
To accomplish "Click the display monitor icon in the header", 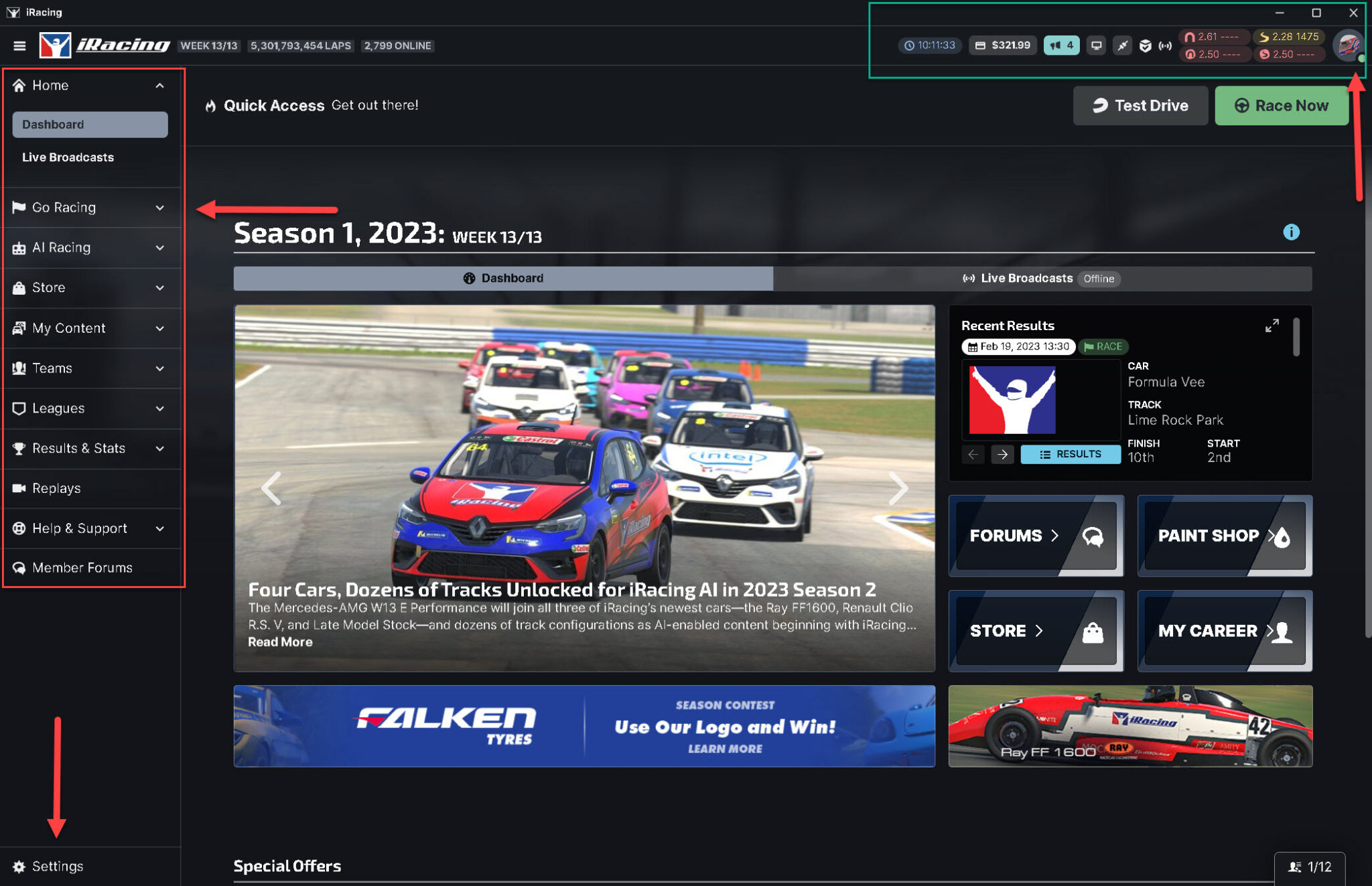I will pyautogui.click(x=1096, y=46).
